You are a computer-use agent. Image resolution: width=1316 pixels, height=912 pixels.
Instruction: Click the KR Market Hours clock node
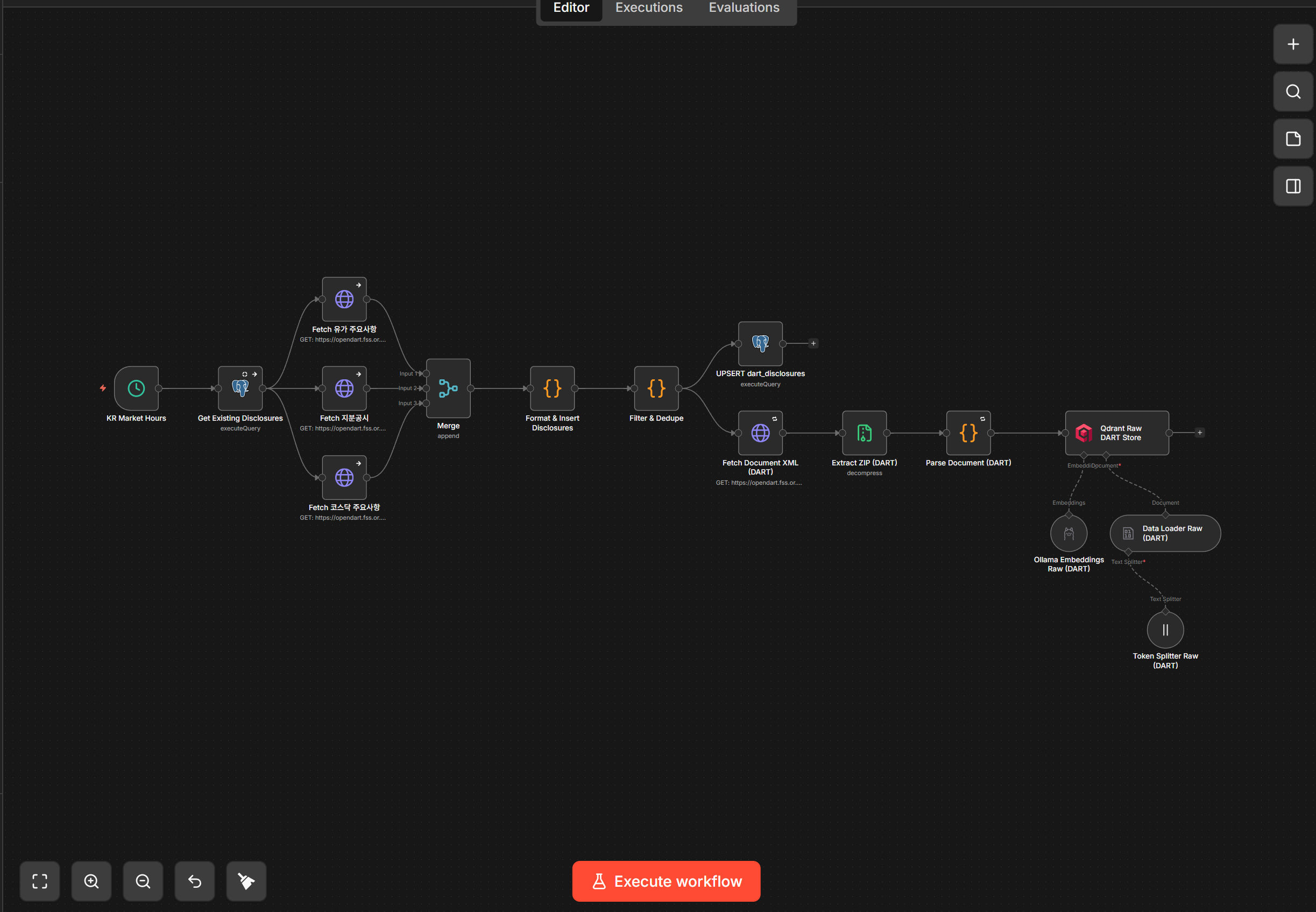point(136,388)
